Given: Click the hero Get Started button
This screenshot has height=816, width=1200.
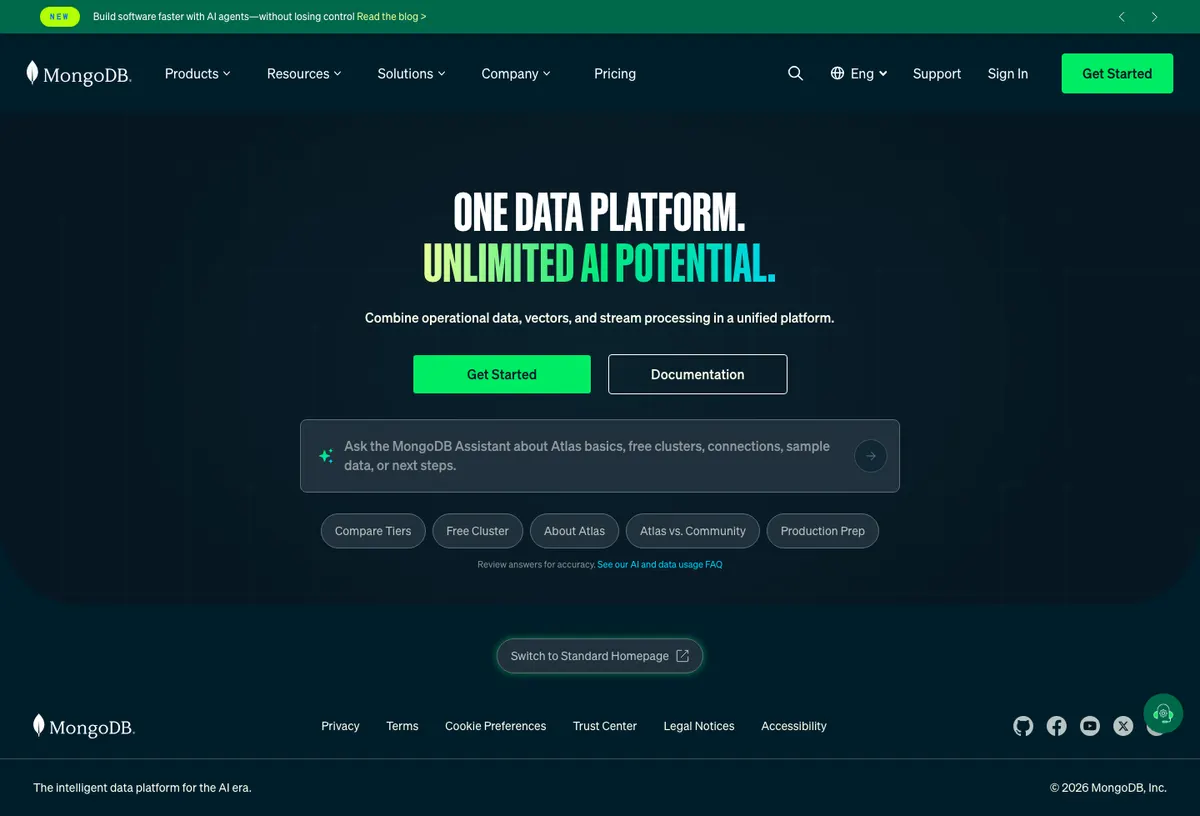Looking at the screenshot, I should (502, 374).
